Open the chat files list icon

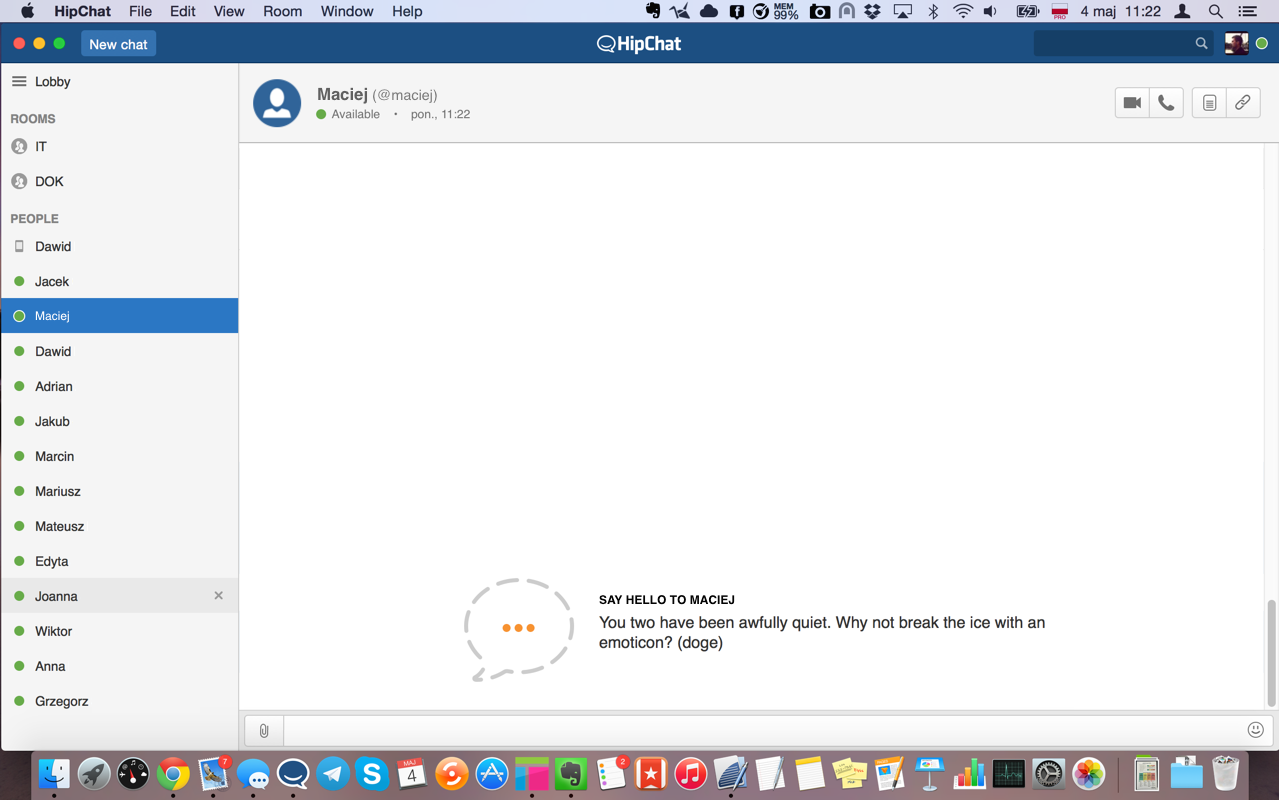pyautogui.click(x=1209, y=103)
